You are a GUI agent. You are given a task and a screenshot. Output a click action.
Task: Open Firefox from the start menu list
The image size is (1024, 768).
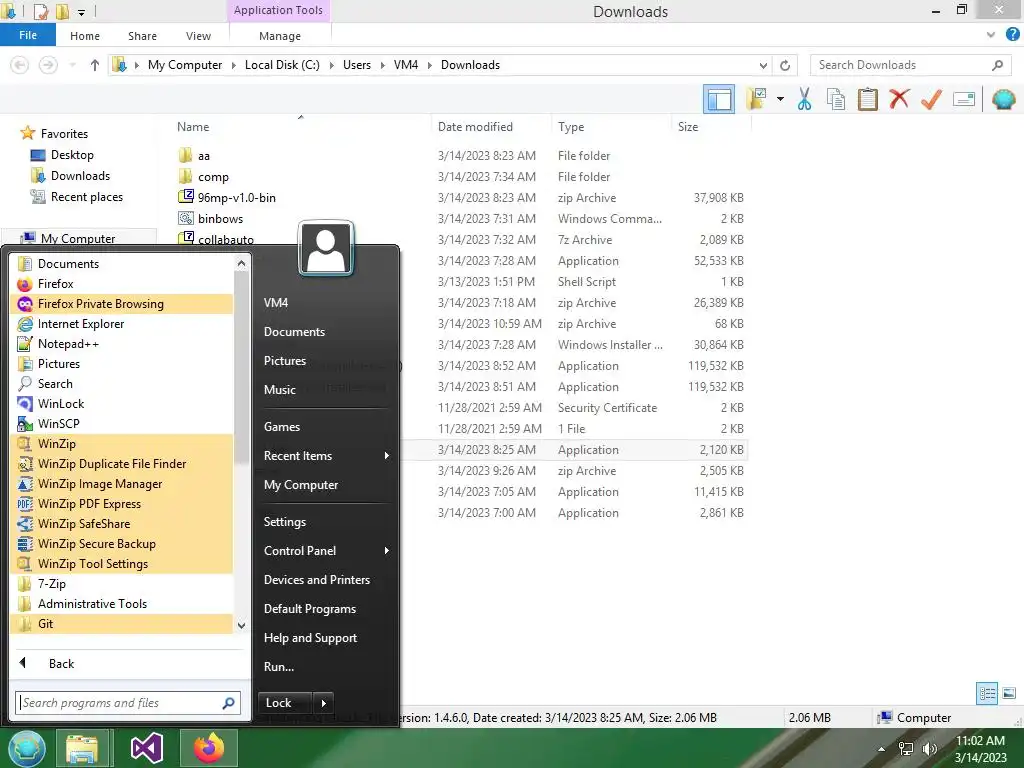point(122,284)
